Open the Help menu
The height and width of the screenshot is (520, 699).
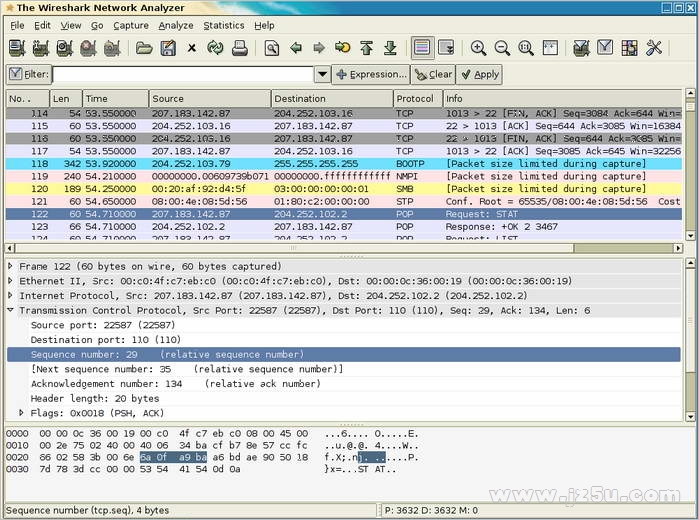click(264, 25)
